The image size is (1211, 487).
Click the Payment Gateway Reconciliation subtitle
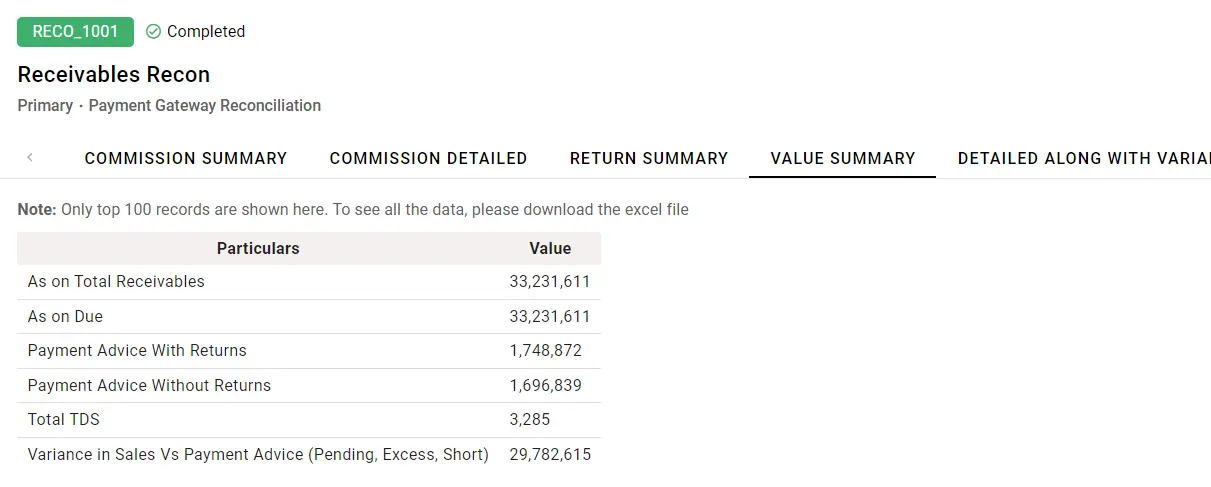(x=205, y=106)
